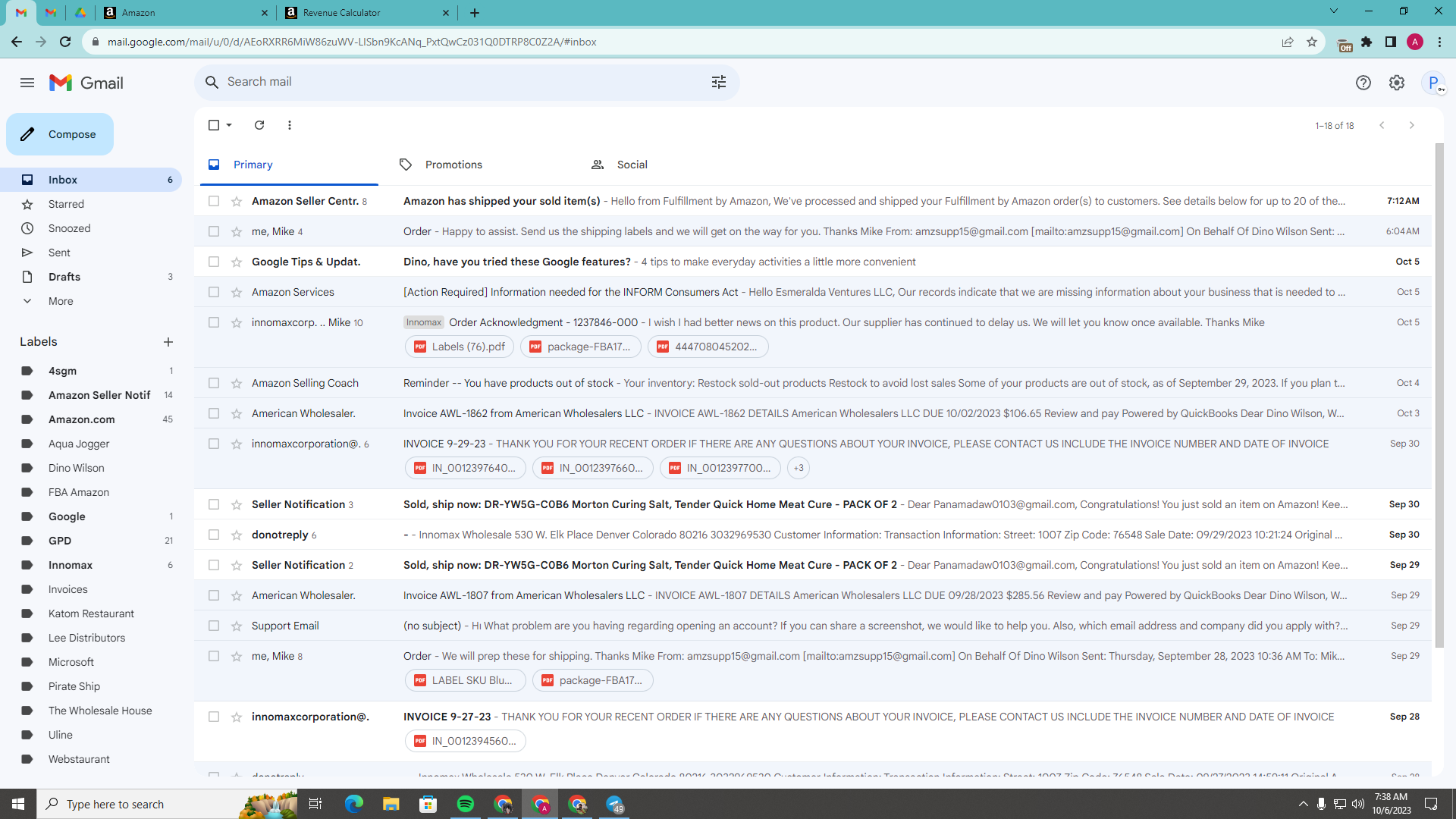Switch to the Social tab
Screen dimensions: 1456x819
click(632, 165)
